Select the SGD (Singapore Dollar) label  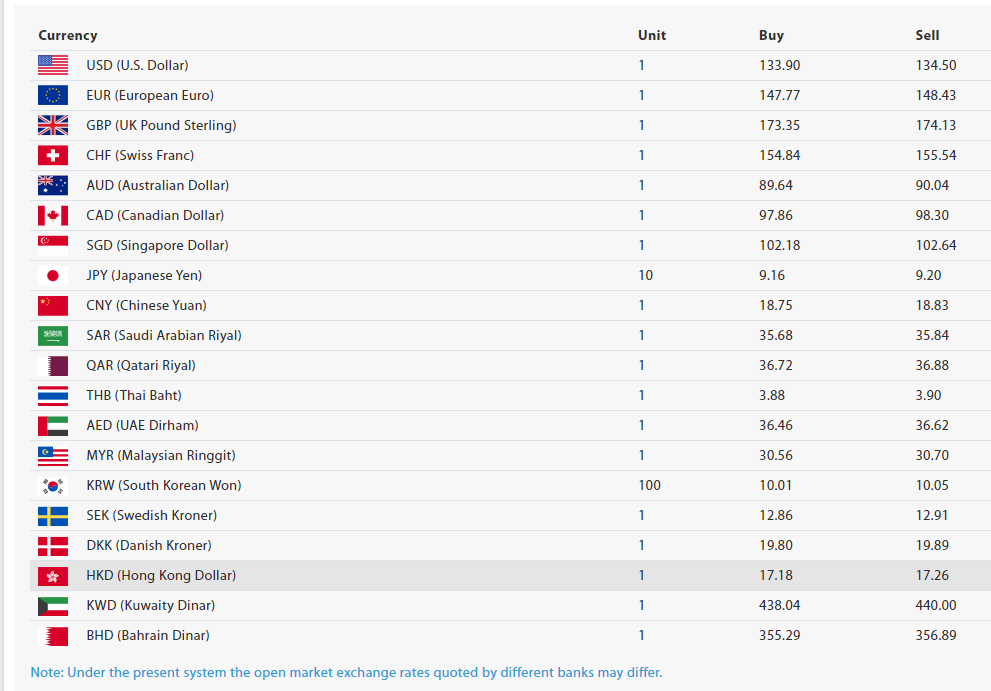157,245
